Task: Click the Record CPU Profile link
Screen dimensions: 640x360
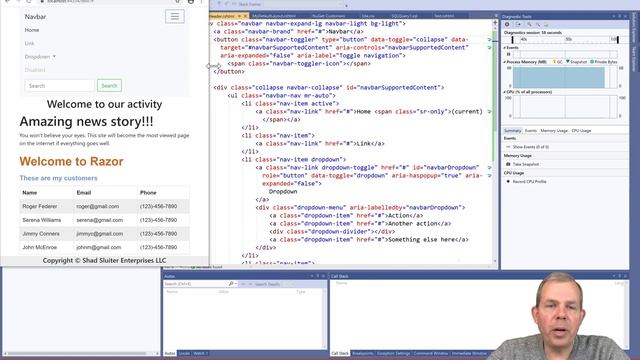Action: pos(529,182)
